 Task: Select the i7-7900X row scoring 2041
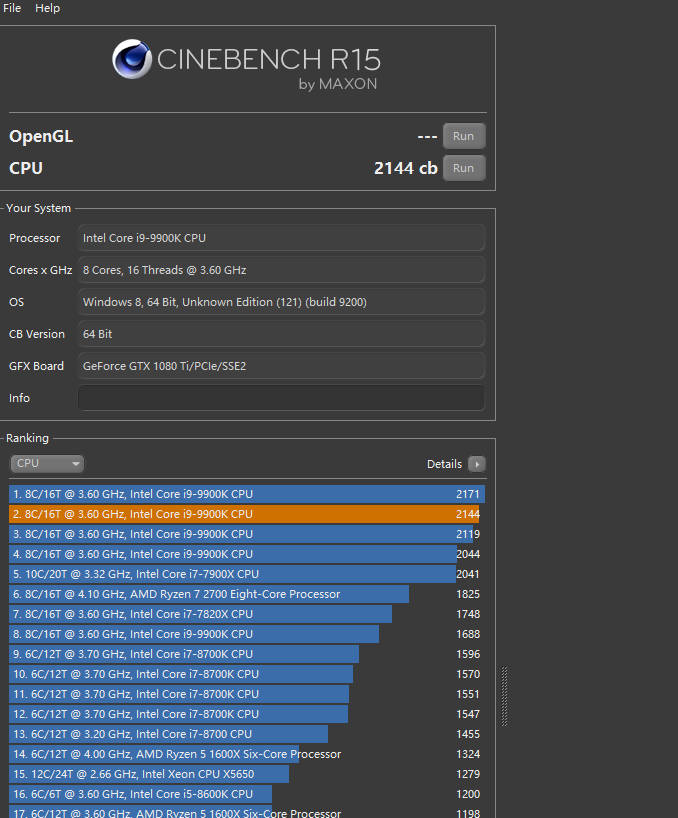click(x=247, y=574)
